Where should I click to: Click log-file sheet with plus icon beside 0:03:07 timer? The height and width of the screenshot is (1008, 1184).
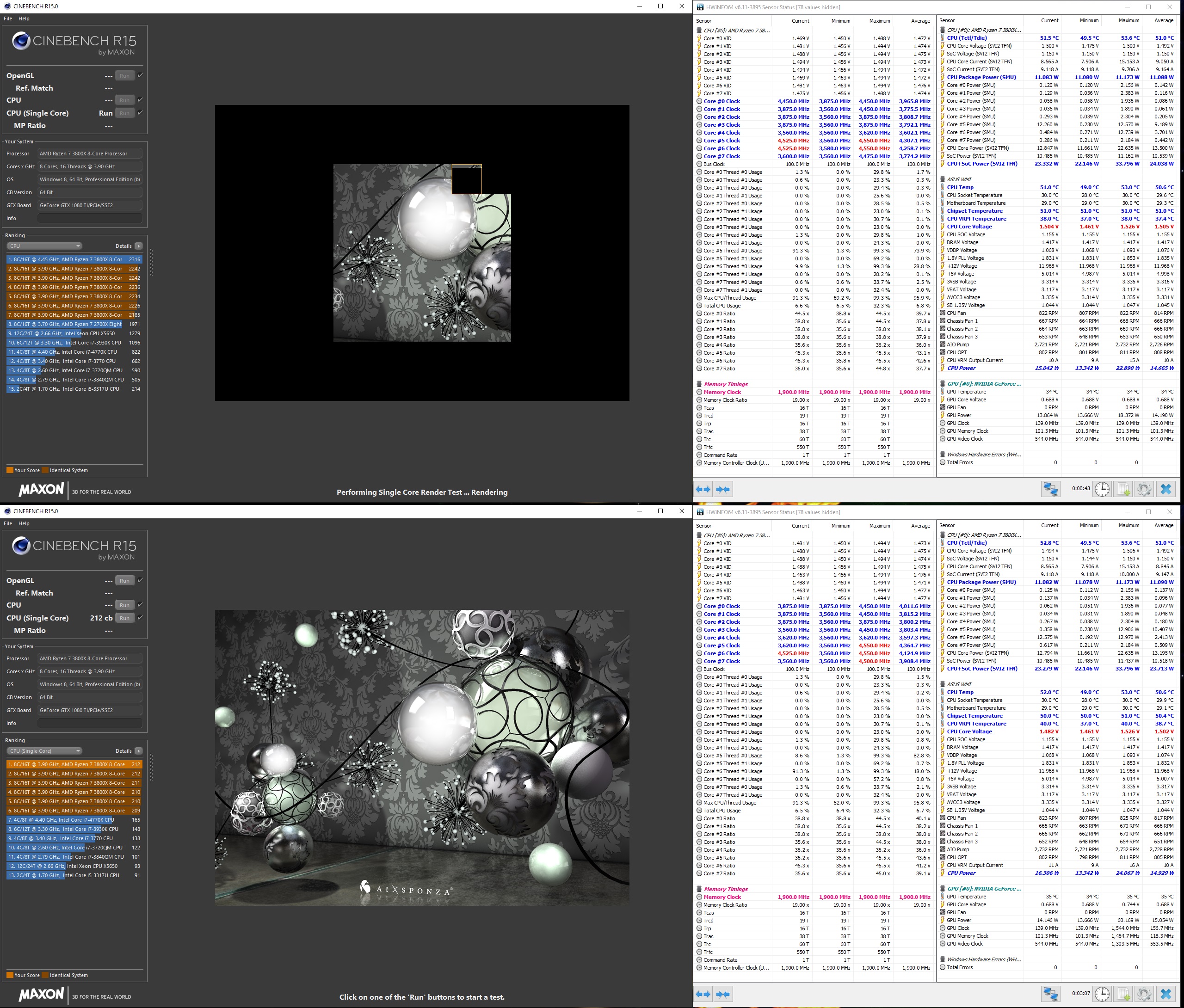pyautogui.click(x=1123, y=994)
